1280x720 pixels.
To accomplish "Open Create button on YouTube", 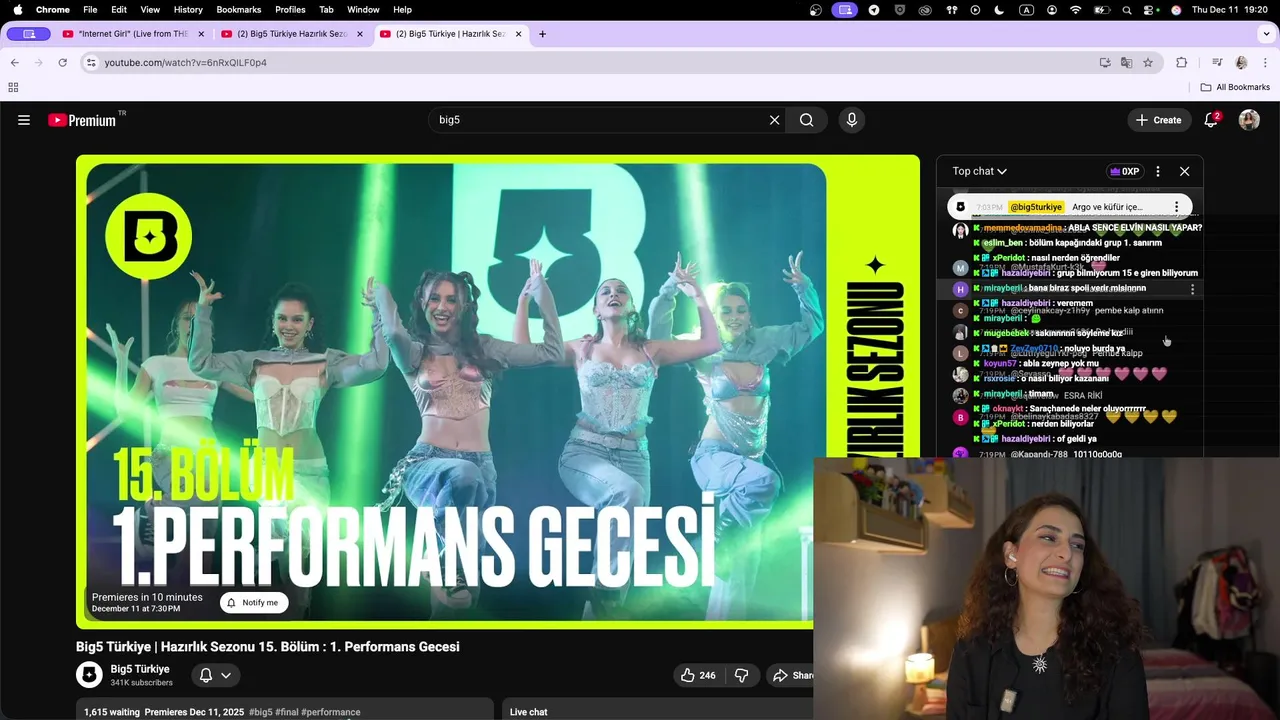I will [1160, 120].
